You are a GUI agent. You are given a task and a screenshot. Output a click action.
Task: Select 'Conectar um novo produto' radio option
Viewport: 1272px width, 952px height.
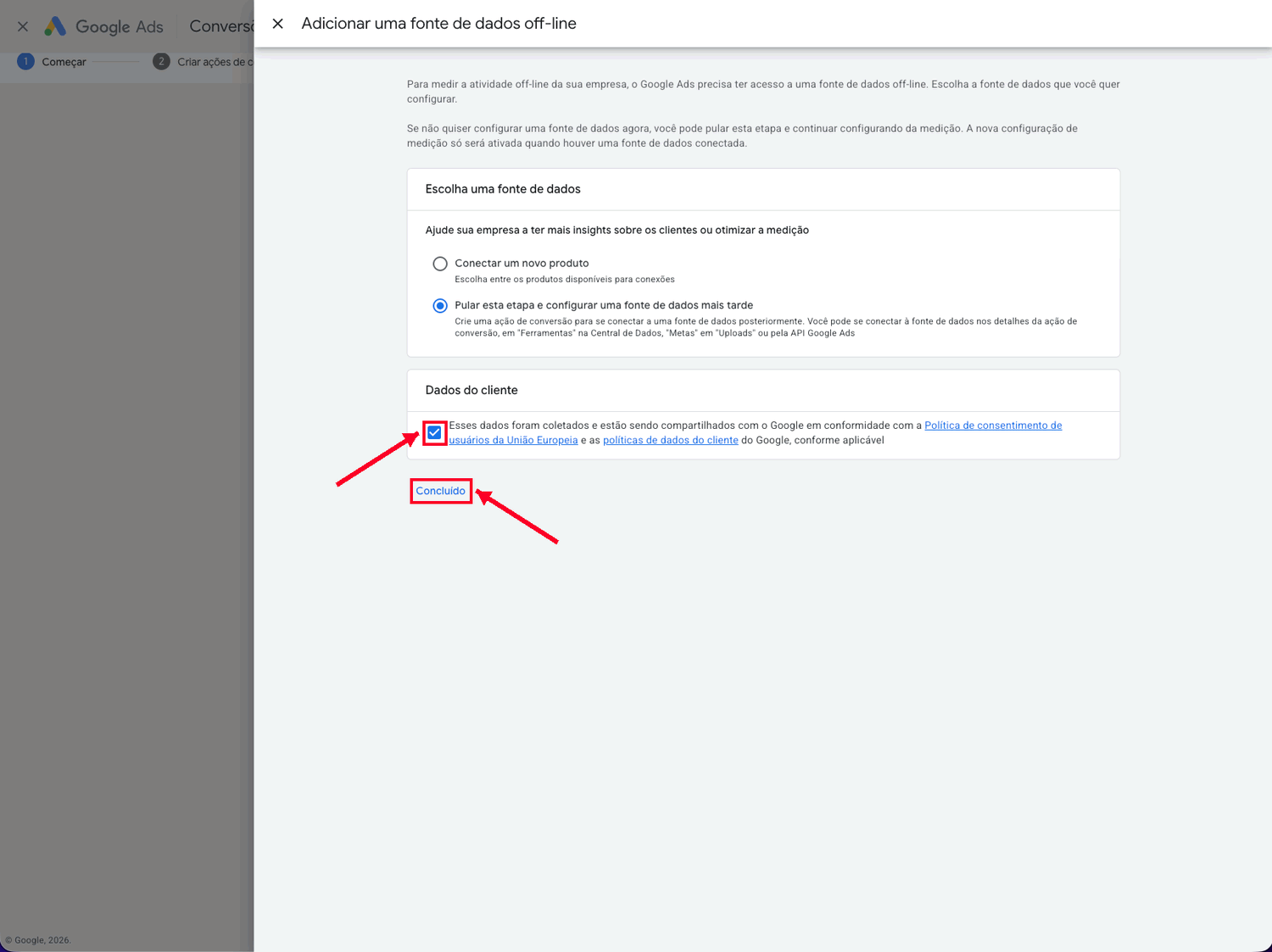click(440, 264)
